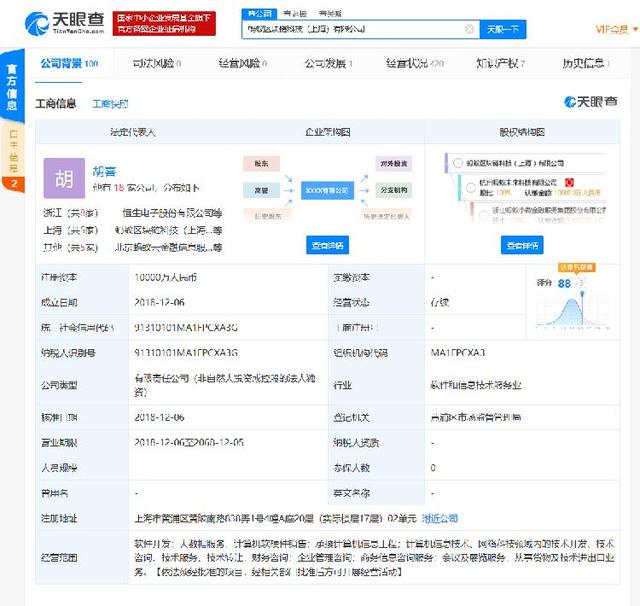Image resolution: width=640 pixels, height=606 pixels.
Task: Open legal representative 胡喜's profile link
Action: [x=104, y=171]
